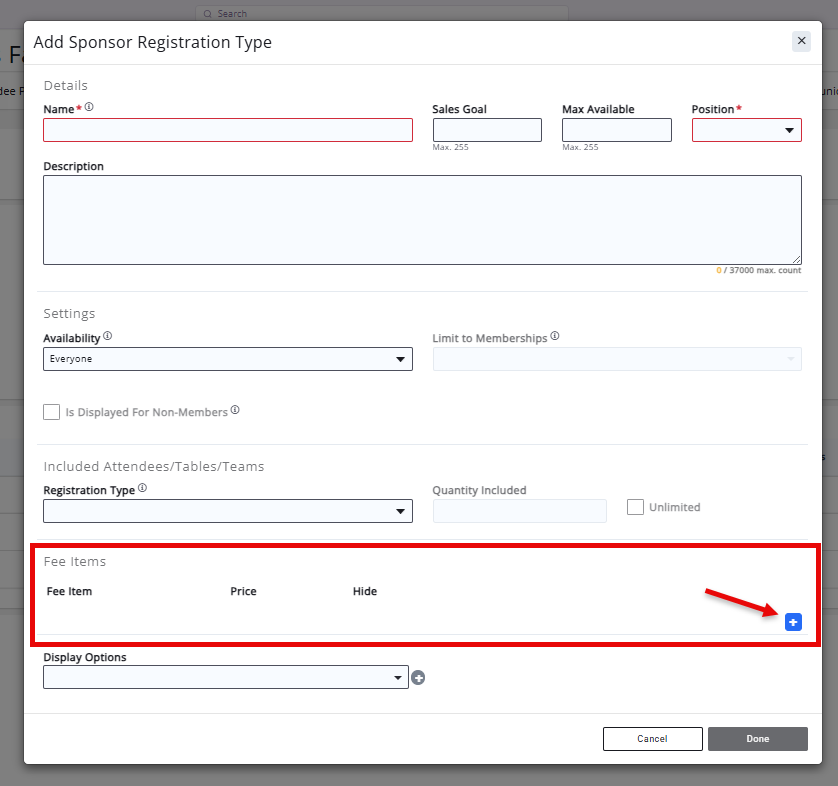Click the blue plus to add a fee item
838x786 pixels.
pyautogui.click(x=793, y=622)
